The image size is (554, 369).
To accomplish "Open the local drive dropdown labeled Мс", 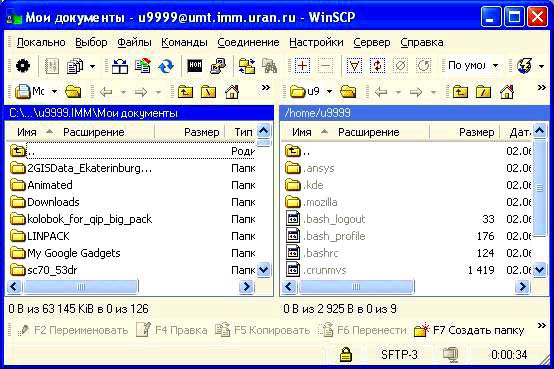I will tap(36, 92).
